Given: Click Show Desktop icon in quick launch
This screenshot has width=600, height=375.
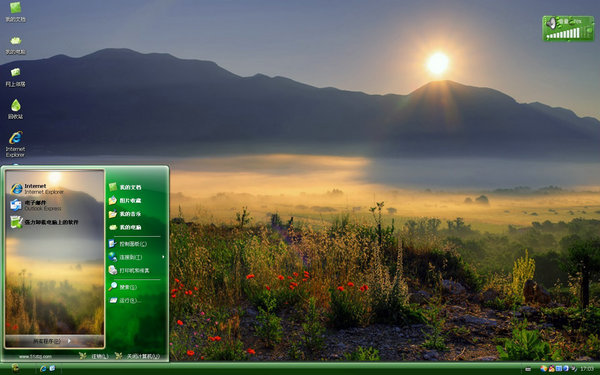Looking at the screenshot, I should click(x=52, y=368).
